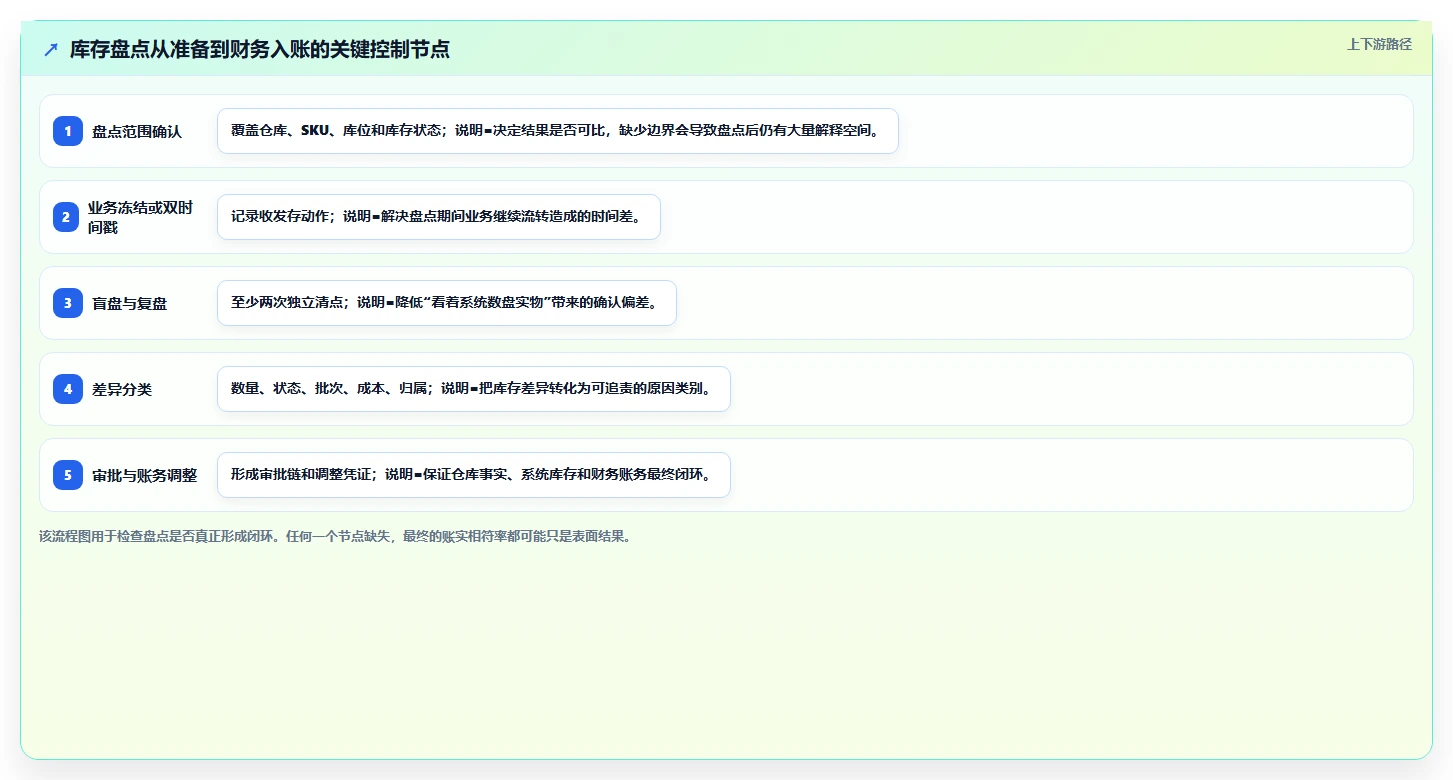
Task: Select step number badge 3
Action: 68,303
